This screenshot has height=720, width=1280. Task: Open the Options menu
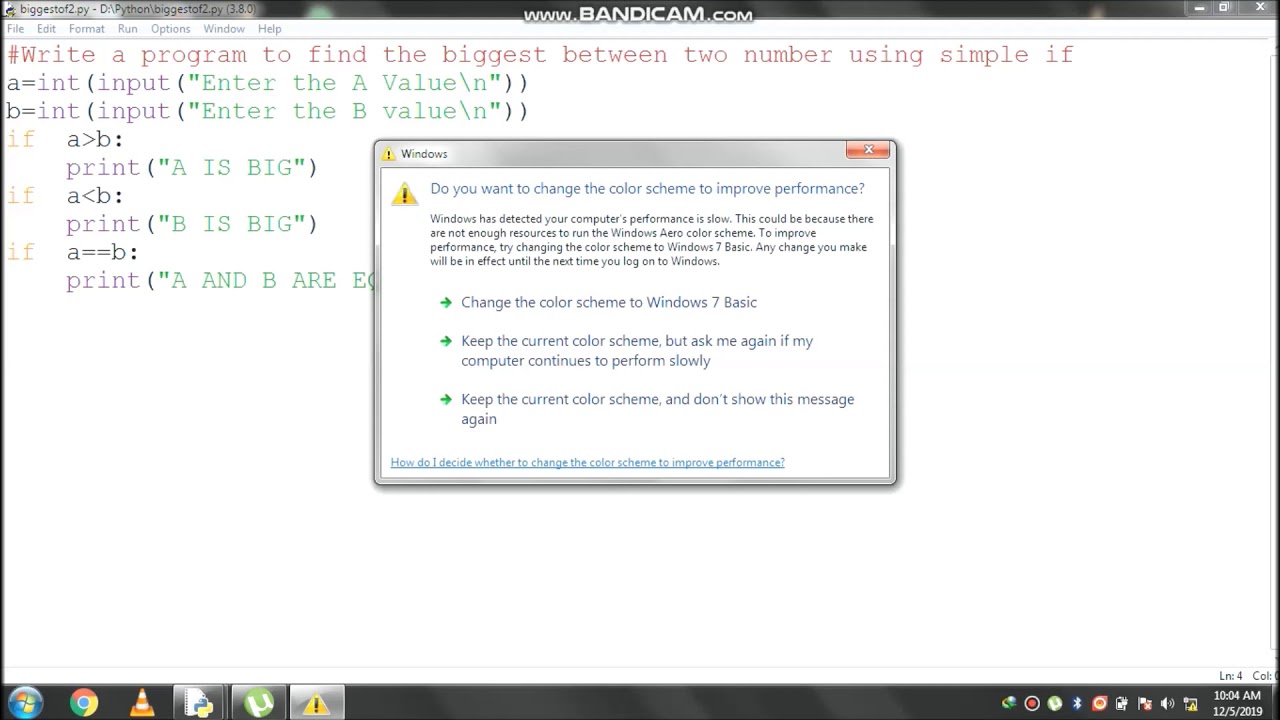tap(171, 29)
